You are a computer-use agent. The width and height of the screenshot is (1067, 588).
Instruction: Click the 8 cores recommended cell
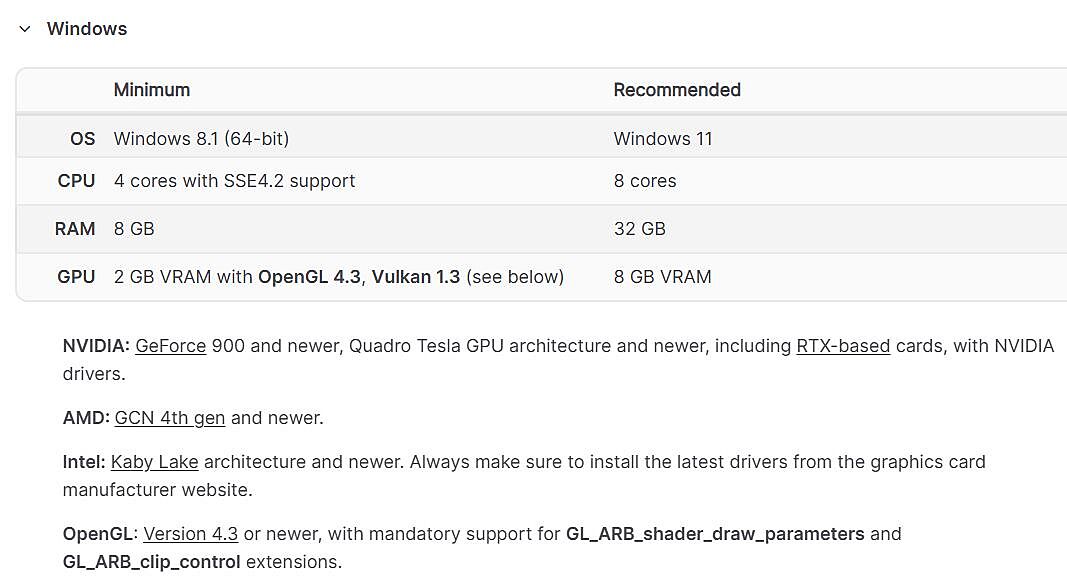tap(645, 181)
